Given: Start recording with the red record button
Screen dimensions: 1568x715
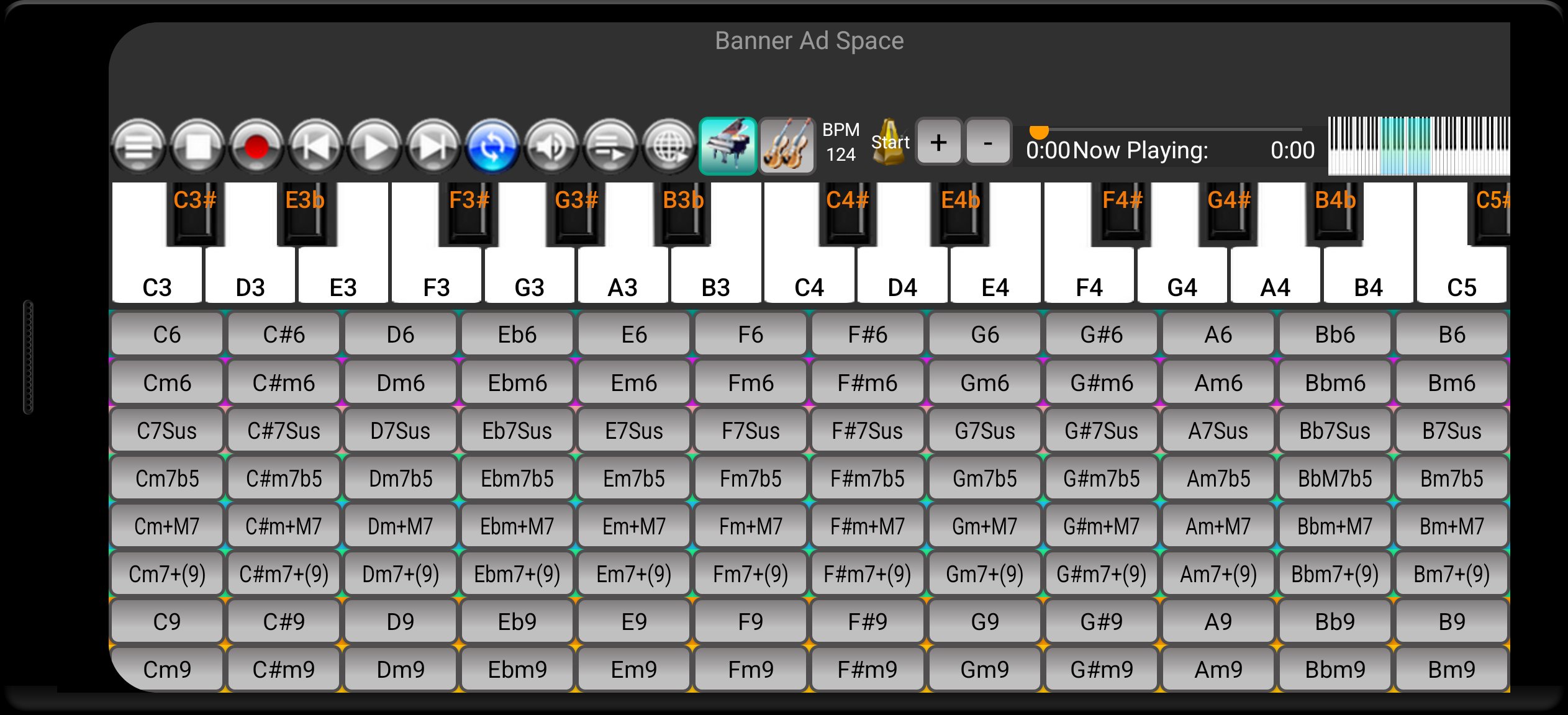Looking at the screenshot, I should pos(256,147).
